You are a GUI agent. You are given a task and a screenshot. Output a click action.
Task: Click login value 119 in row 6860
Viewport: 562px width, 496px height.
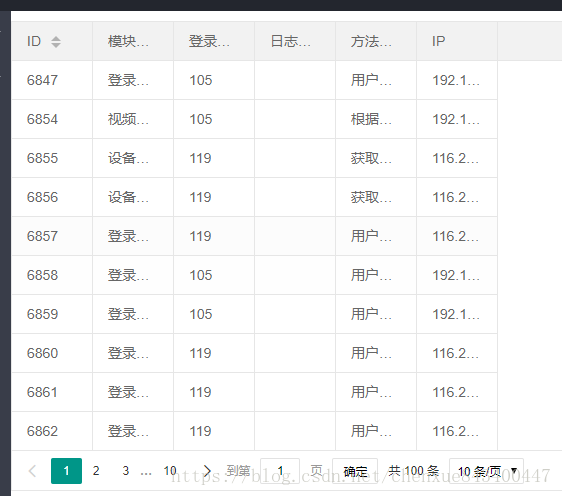pos(214,354)
